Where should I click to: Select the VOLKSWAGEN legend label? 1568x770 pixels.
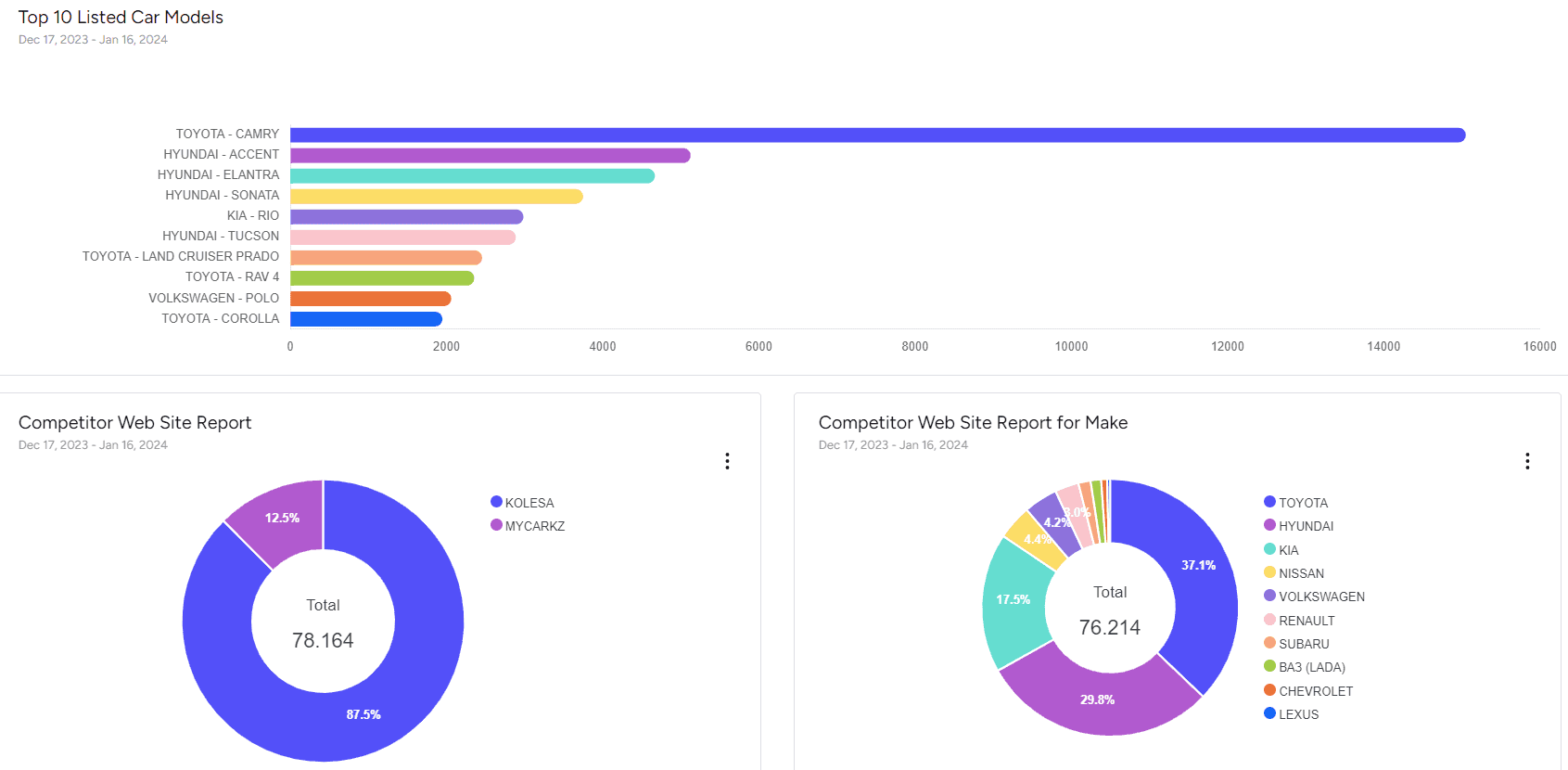1321,597
